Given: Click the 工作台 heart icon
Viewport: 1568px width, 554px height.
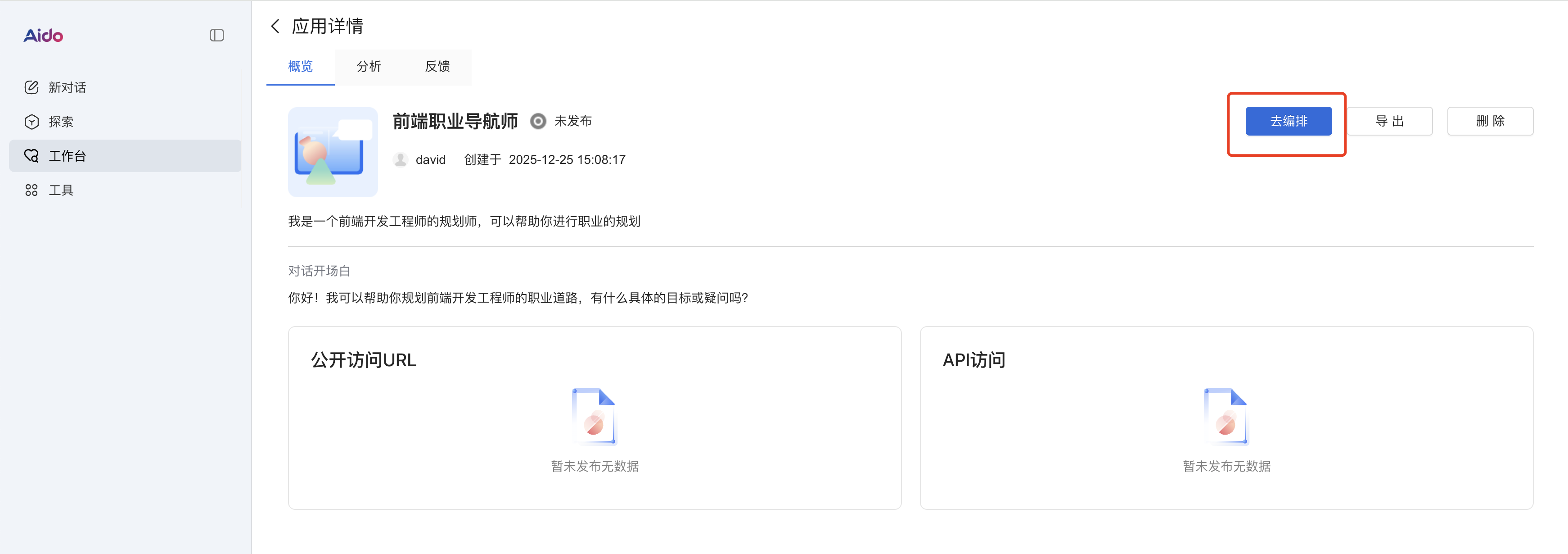Looking at the screenshot, I should [32, 156].
